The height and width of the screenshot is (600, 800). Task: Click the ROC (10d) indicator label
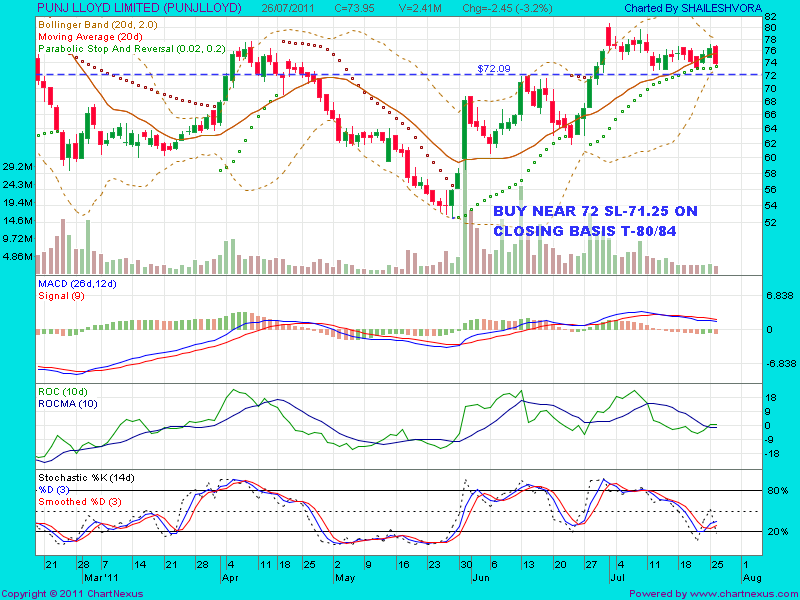point(63,392)
